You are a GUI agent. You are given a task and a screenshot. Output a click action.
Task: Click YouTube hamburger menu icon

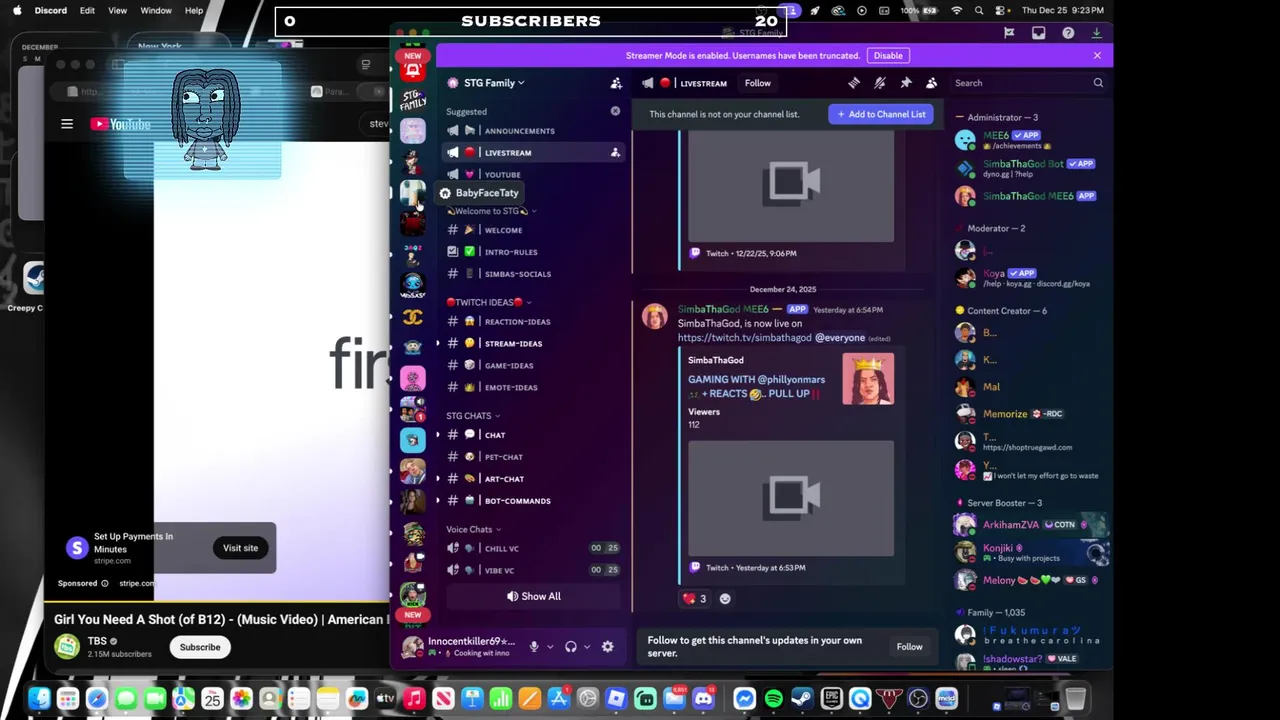point(67,124)
